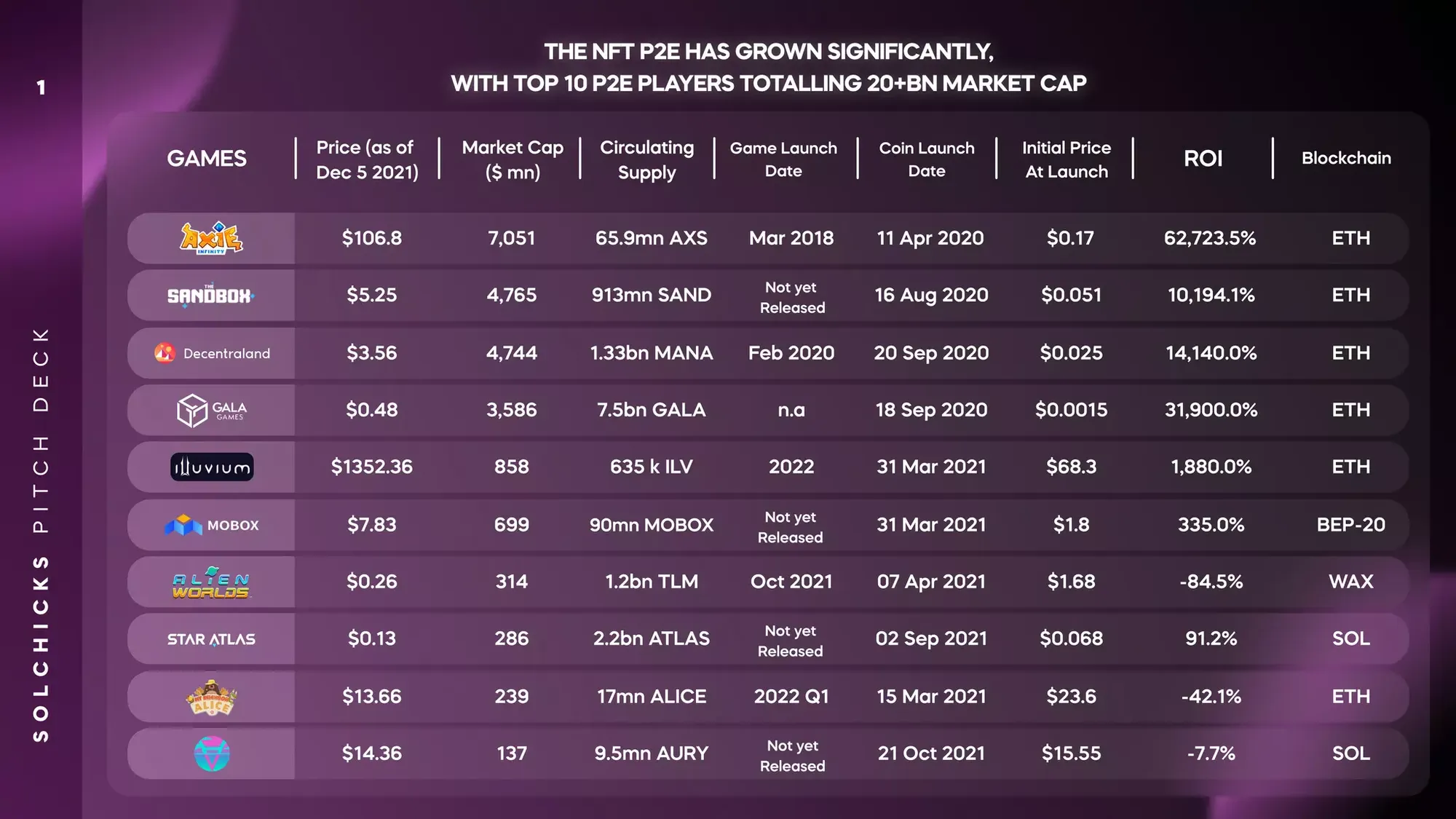Select the Gala Games cube logo

(x=193, y=410)
